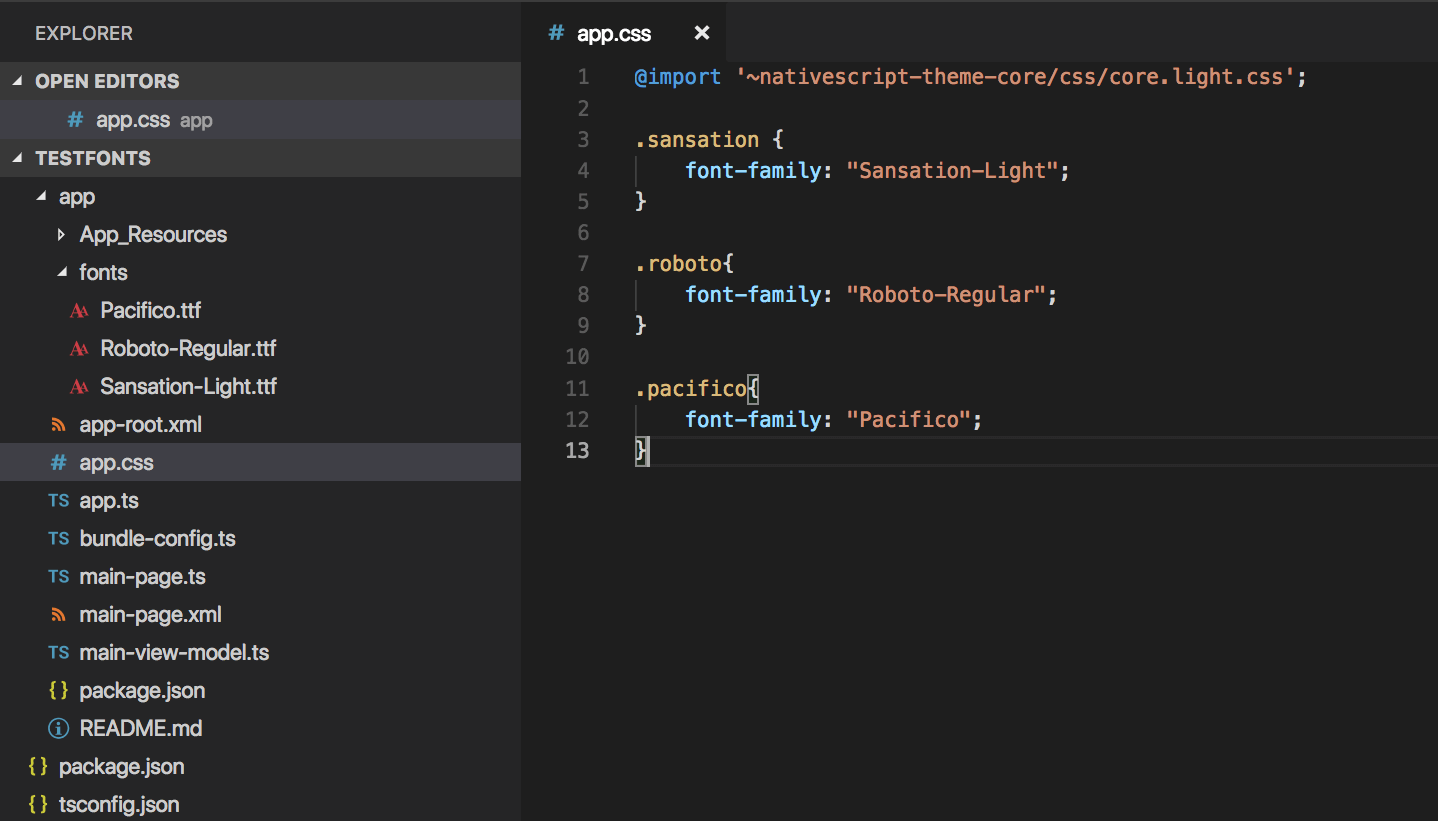This screenshot has width=1438, height=821.
Task: Click the CSS icon next to app.css
Action: (x=58, y=462)
